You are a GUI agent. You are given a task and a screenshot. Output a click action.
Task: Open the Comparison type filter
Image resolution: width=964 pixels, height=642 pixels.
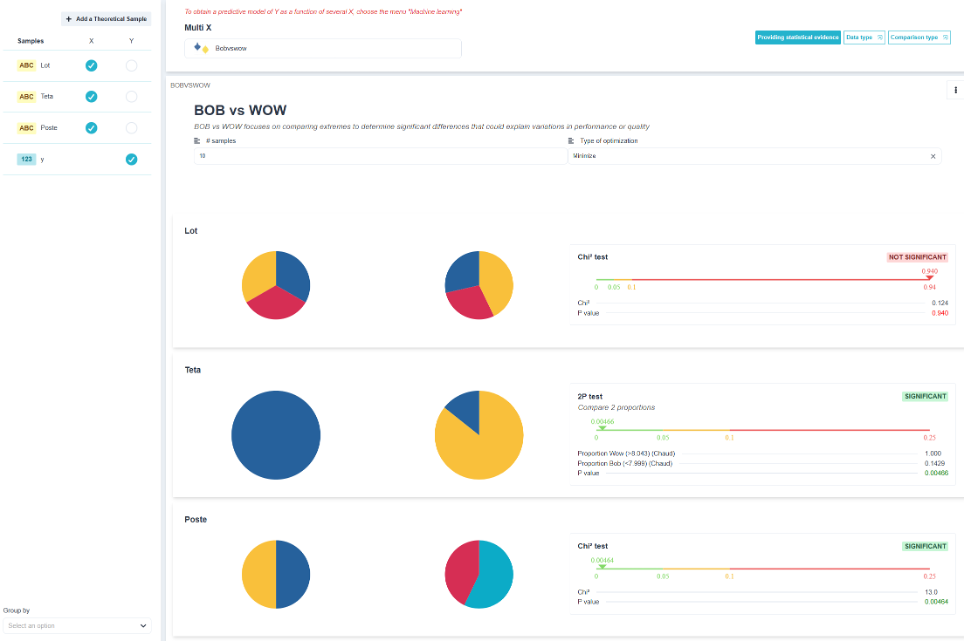pos(919,38)
